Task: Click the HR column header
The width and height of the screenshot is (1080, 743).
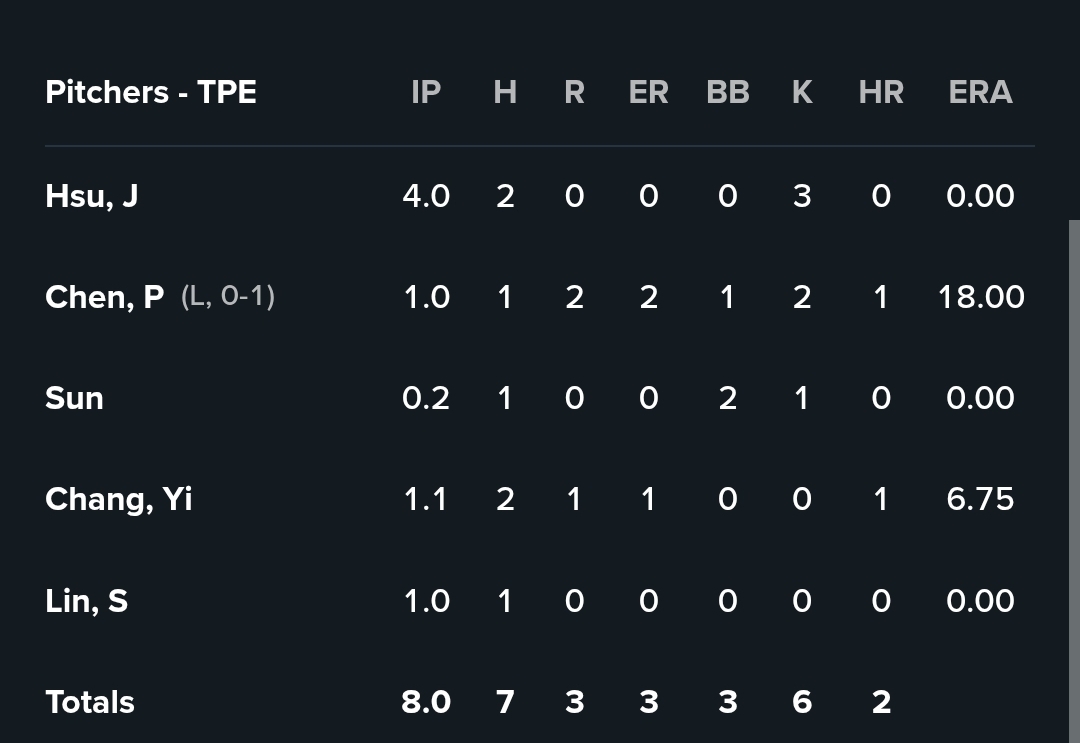Action: click(881, 92)
